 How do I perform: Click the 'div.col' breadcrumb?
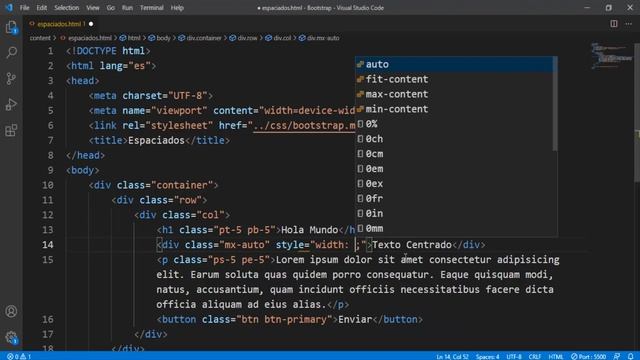click(278, 38)
